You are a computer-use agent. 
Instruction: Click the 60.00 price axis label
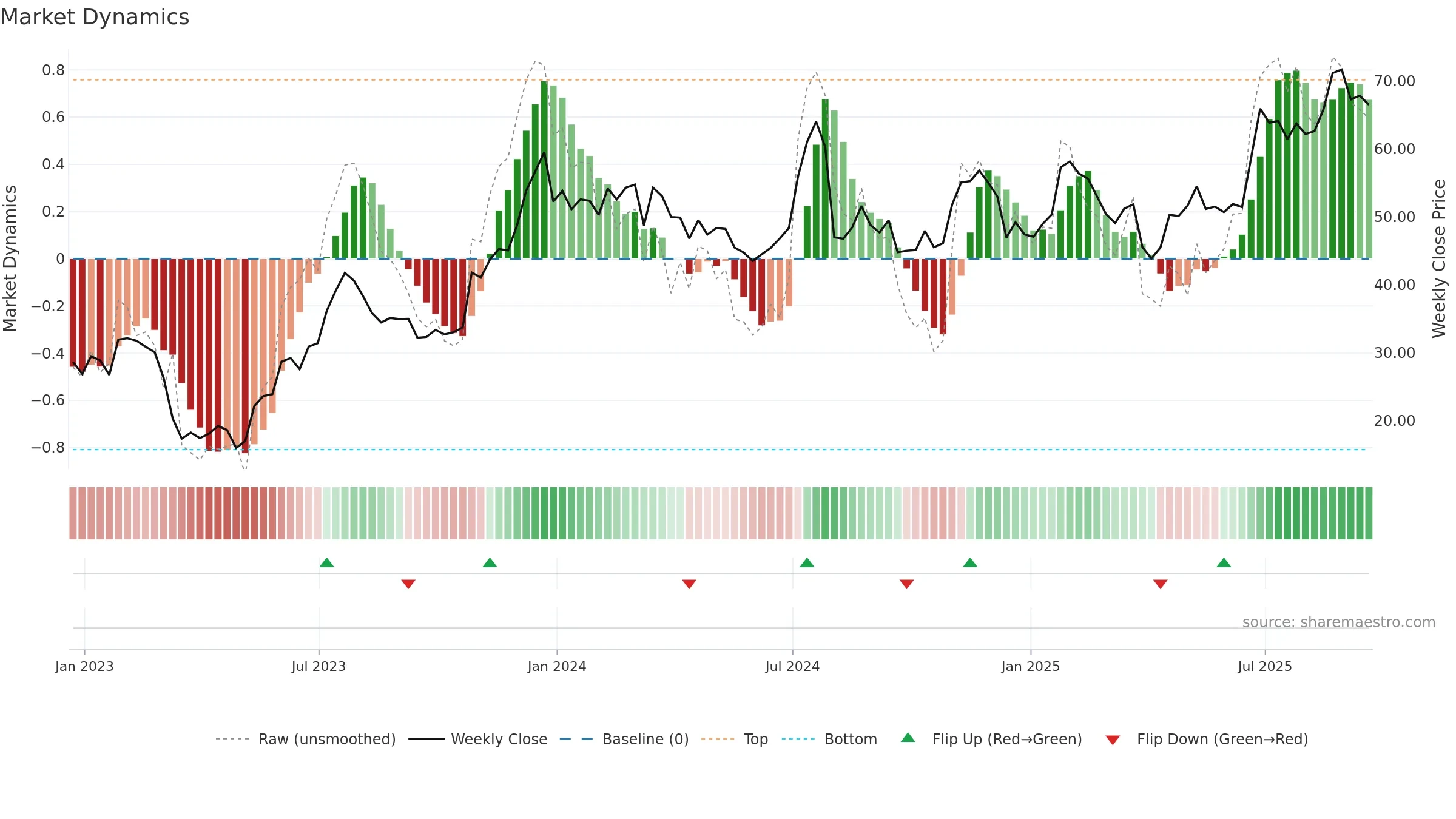(x=1395, y=149)
